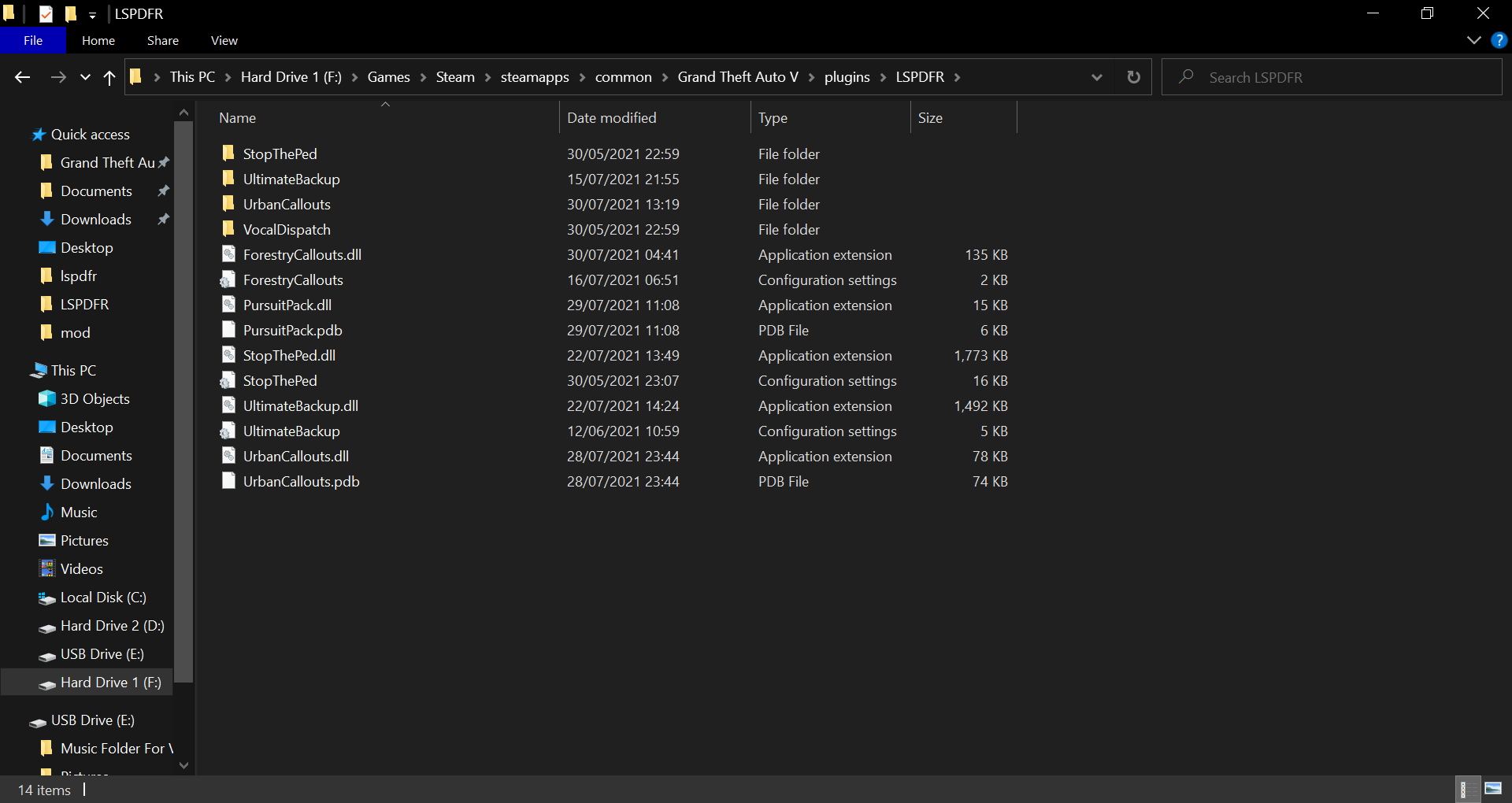Open the address bar history dropdown
Screen dimensions: 1512x803
(x=1096, y=77)
